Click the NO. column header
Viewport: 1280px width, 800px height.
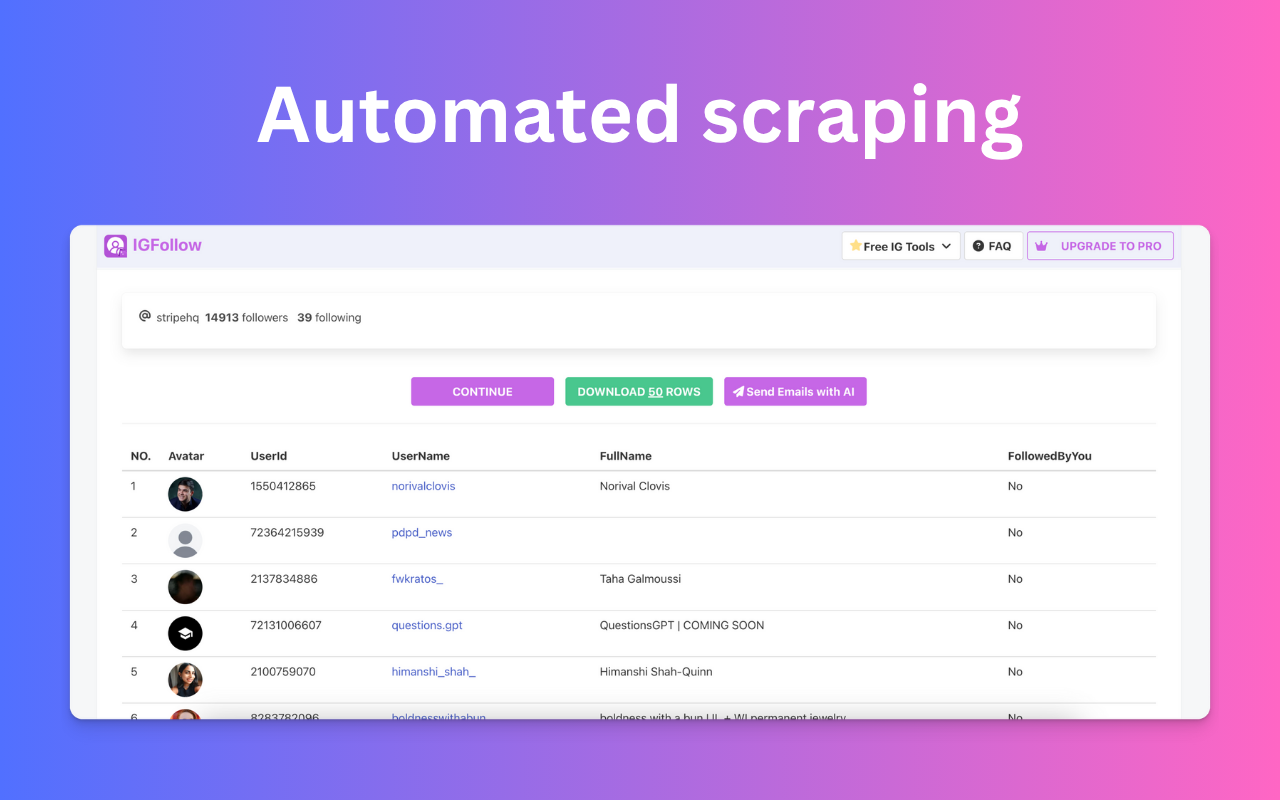pyautogui.click(x=141, y=456)
